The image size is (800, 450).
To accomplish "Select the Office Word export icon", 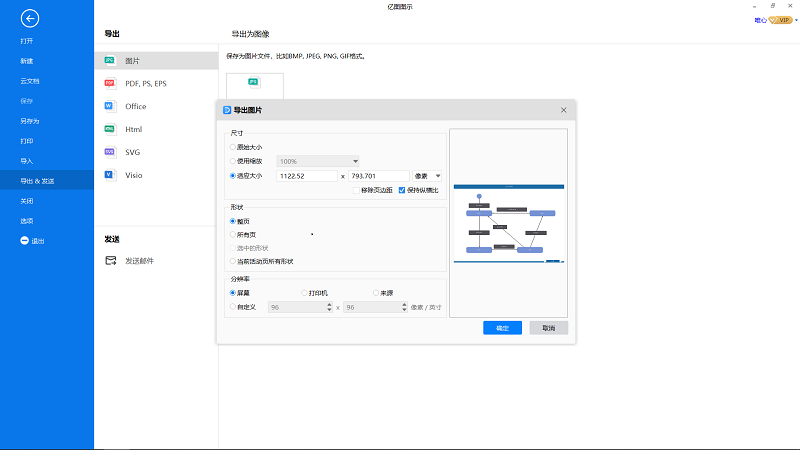I will point(110,106).
